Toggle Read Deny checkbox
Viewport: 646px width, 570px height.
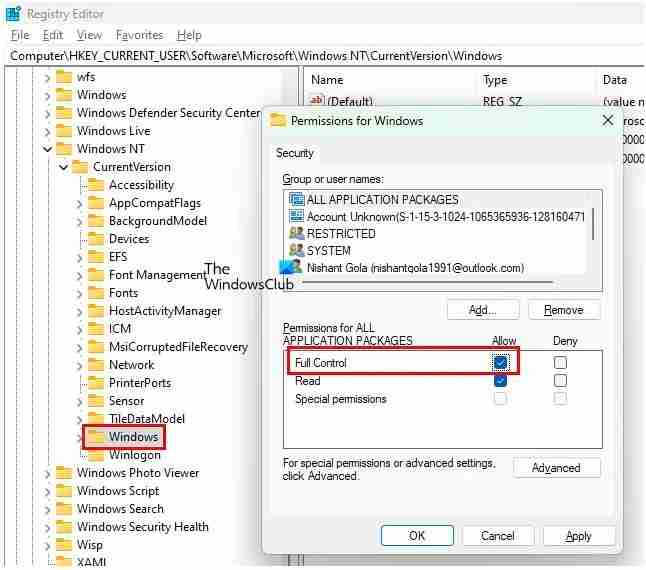pos(560,381)
